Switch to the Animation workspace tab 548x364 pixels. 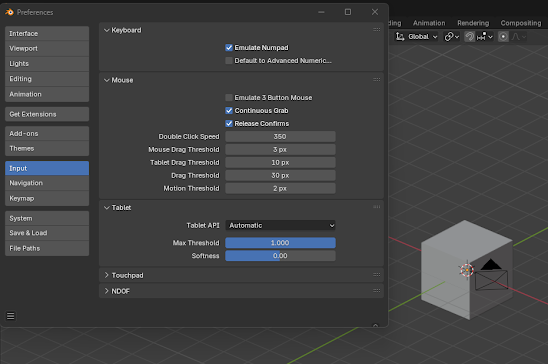(x=429, y=23)
